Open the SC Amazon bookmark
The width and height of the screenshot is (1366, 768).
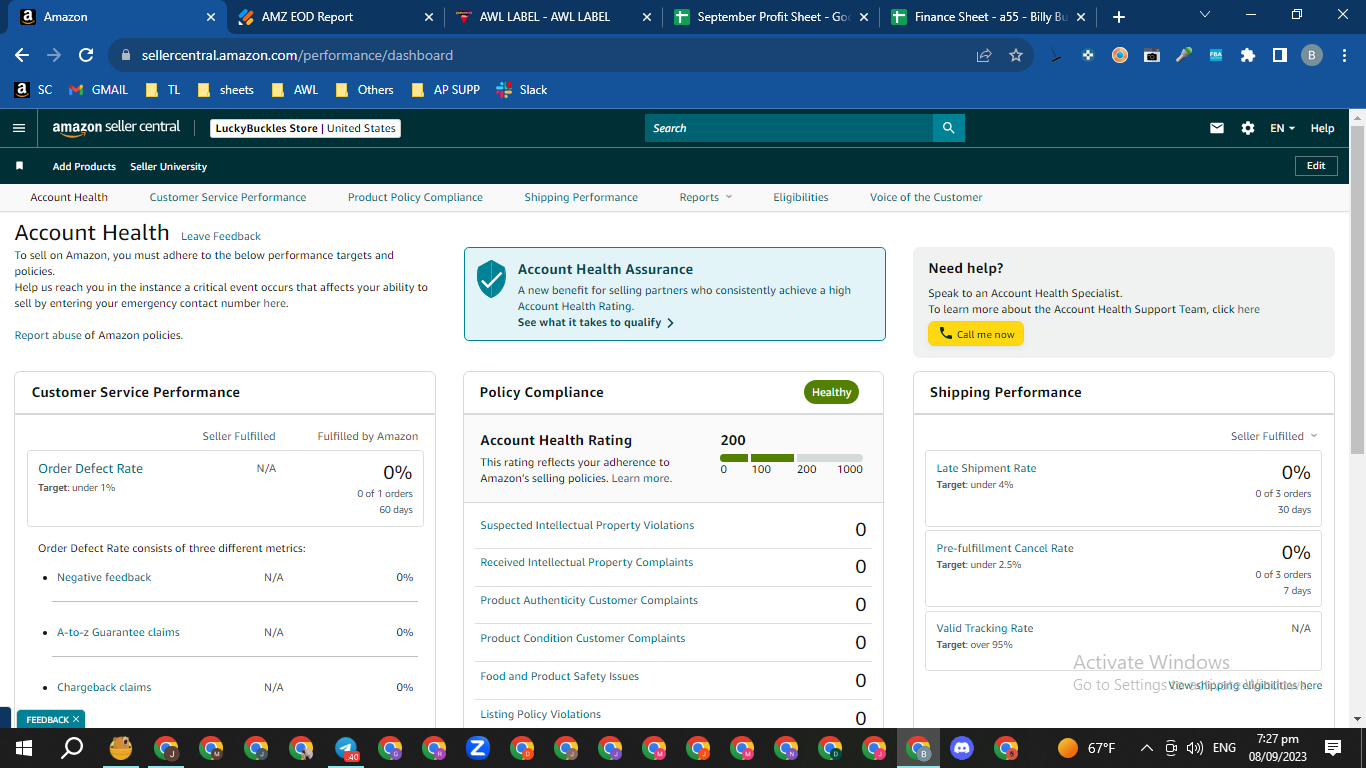click(x=33, y=90)
